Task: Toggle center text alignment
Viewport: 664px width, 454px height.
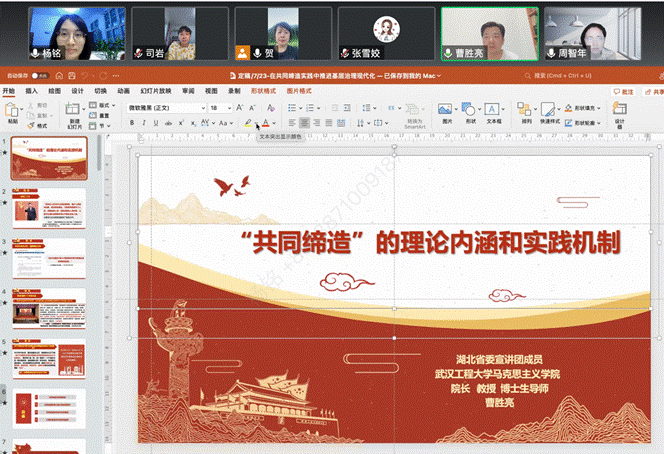Action: pyautogui.click(x=304, y=123)
